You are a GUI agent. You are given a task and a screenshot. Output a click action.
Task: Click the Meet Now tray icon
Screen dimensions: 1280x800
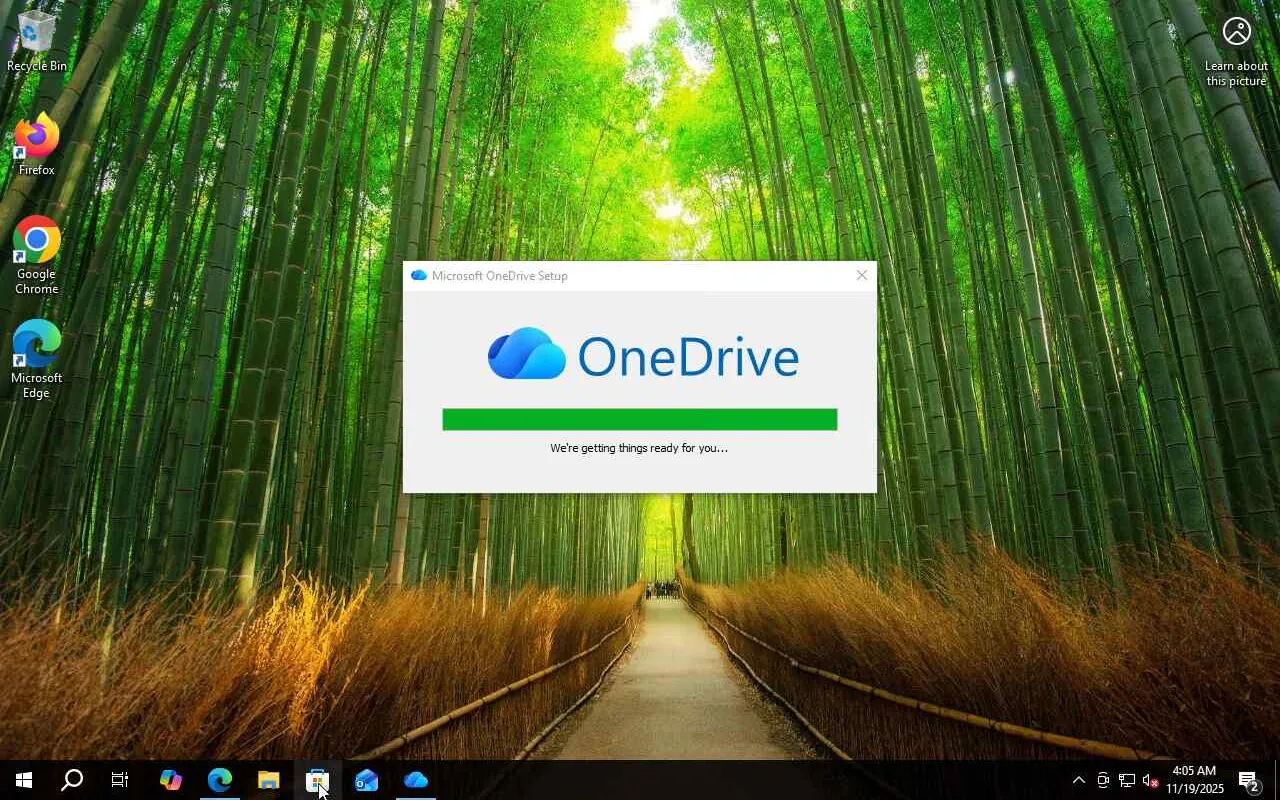(x=1103, y=780)
